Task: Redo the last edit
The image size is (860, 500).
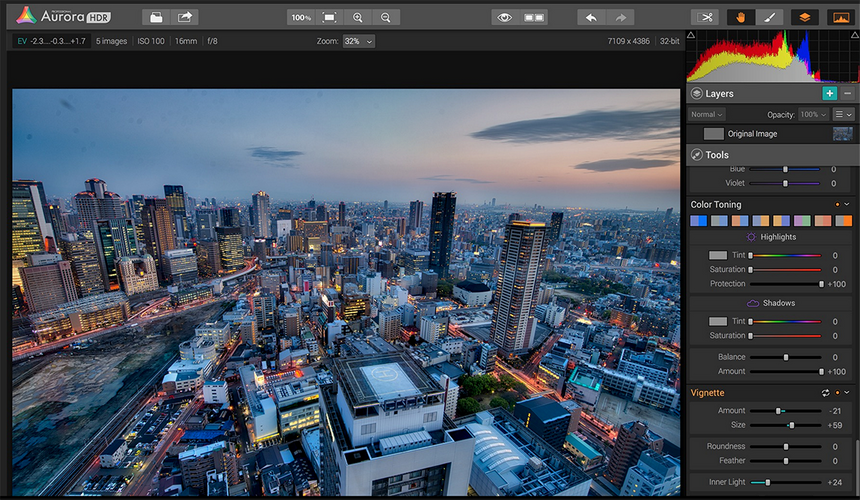Action: [620, 18]
